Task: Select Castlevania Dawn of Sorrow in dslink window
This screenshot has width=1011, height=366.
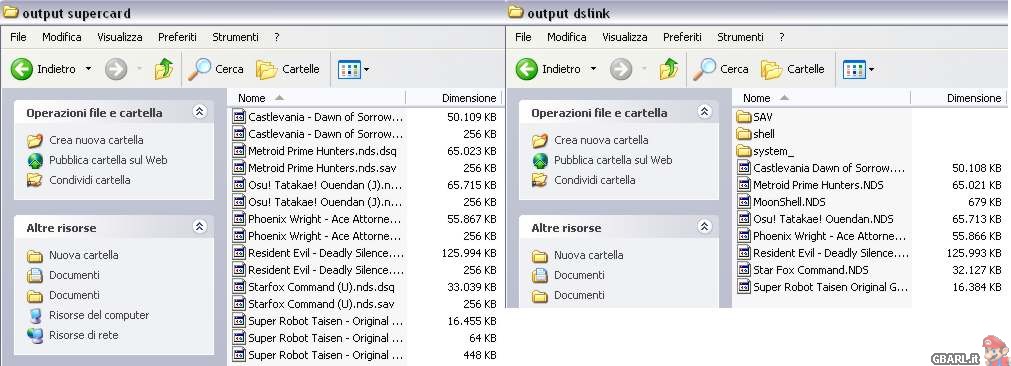Action: pos(821,168)
